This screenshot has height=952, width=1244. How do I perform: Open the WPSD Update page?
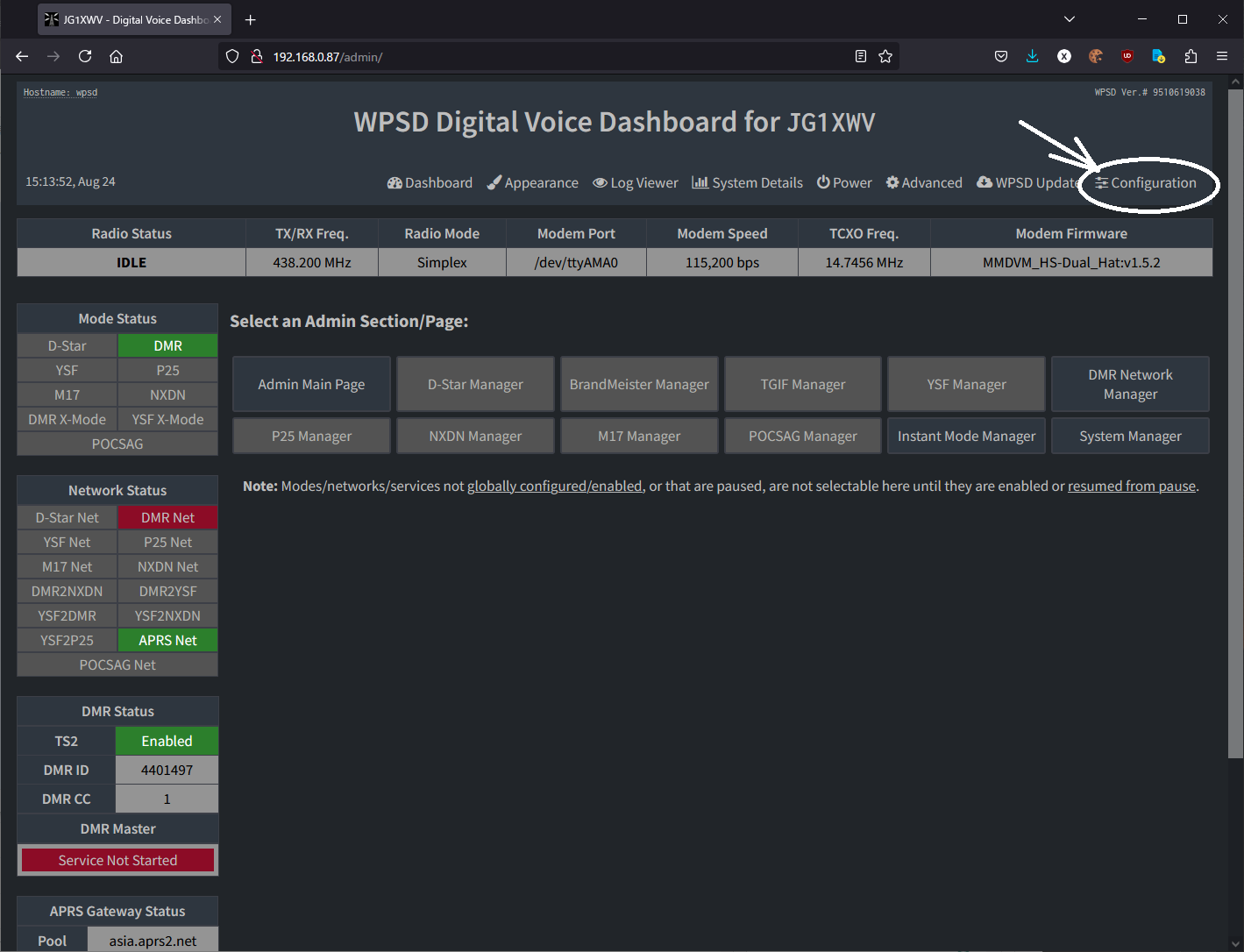click(x=1029, y=182)
